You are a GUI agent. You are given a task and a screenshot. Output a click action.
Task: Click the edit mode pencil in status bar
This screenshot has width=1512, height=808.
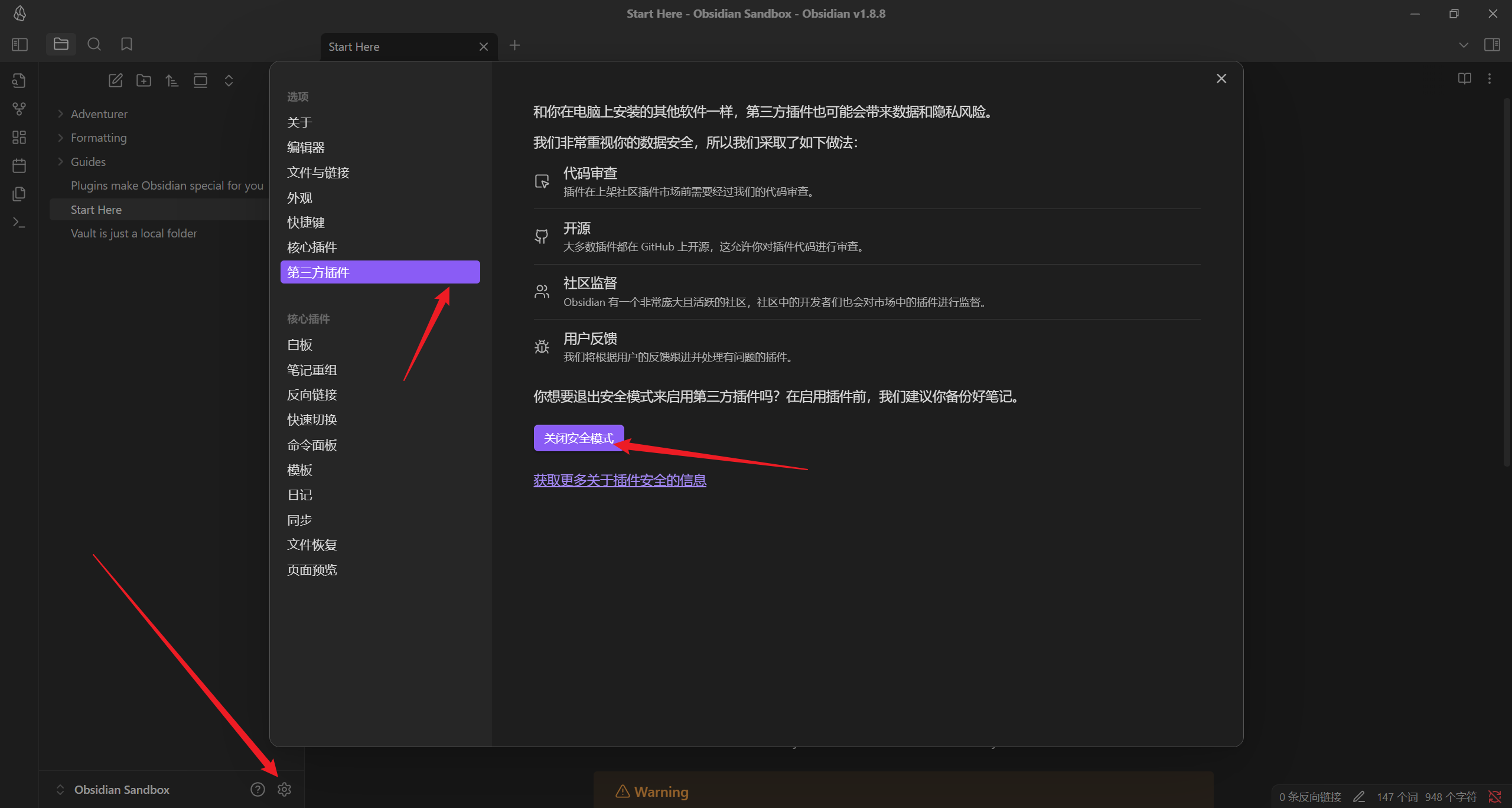click(x=1358, y=797)
